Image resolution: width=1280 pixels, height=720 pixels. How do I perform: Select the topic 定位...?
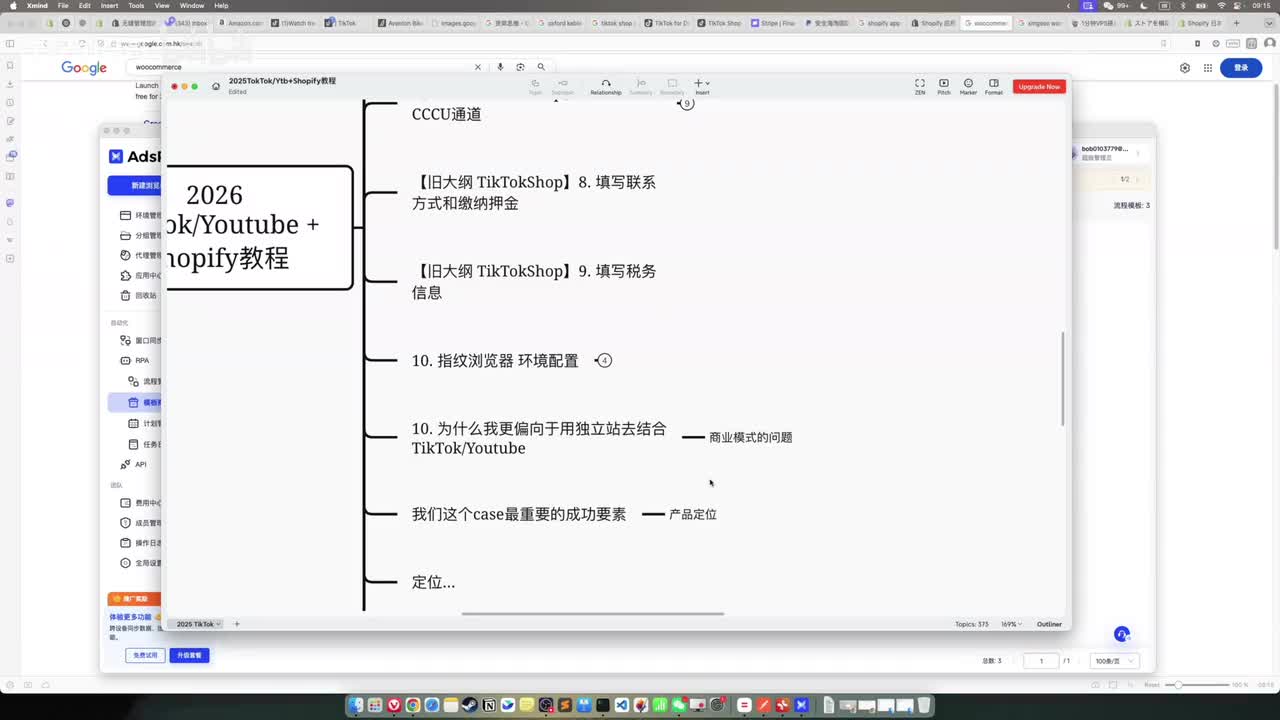tap(433, 582)
